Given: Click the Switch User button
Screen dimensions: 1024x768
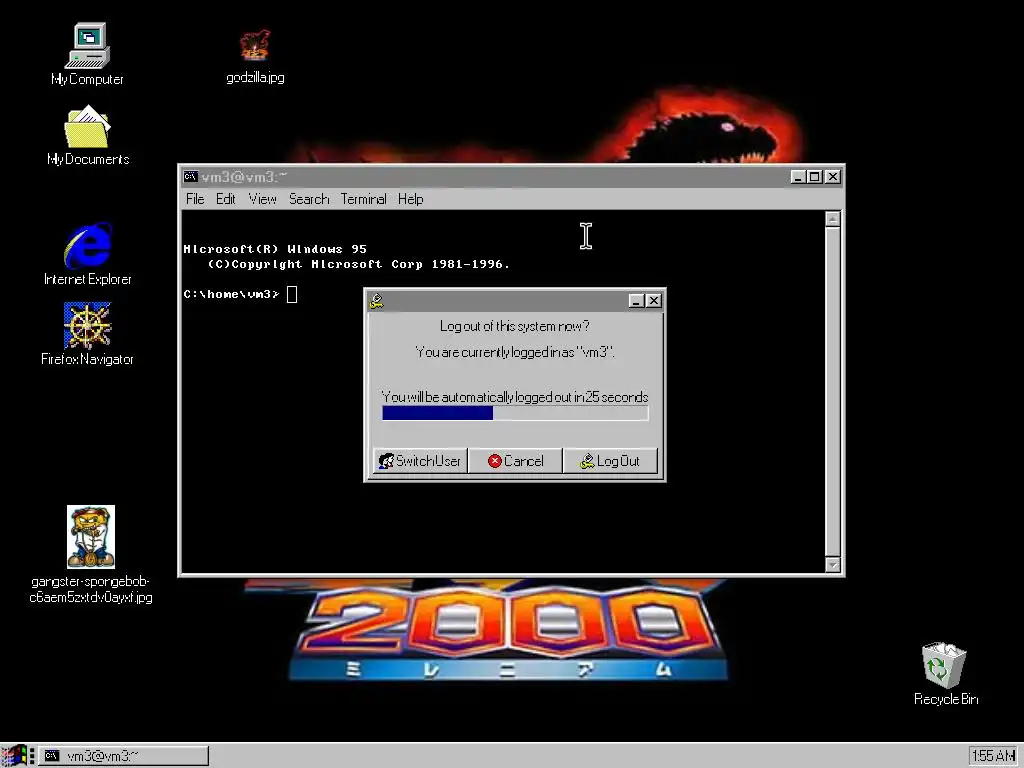Looking at the screenshot, I should coord(420,461).
